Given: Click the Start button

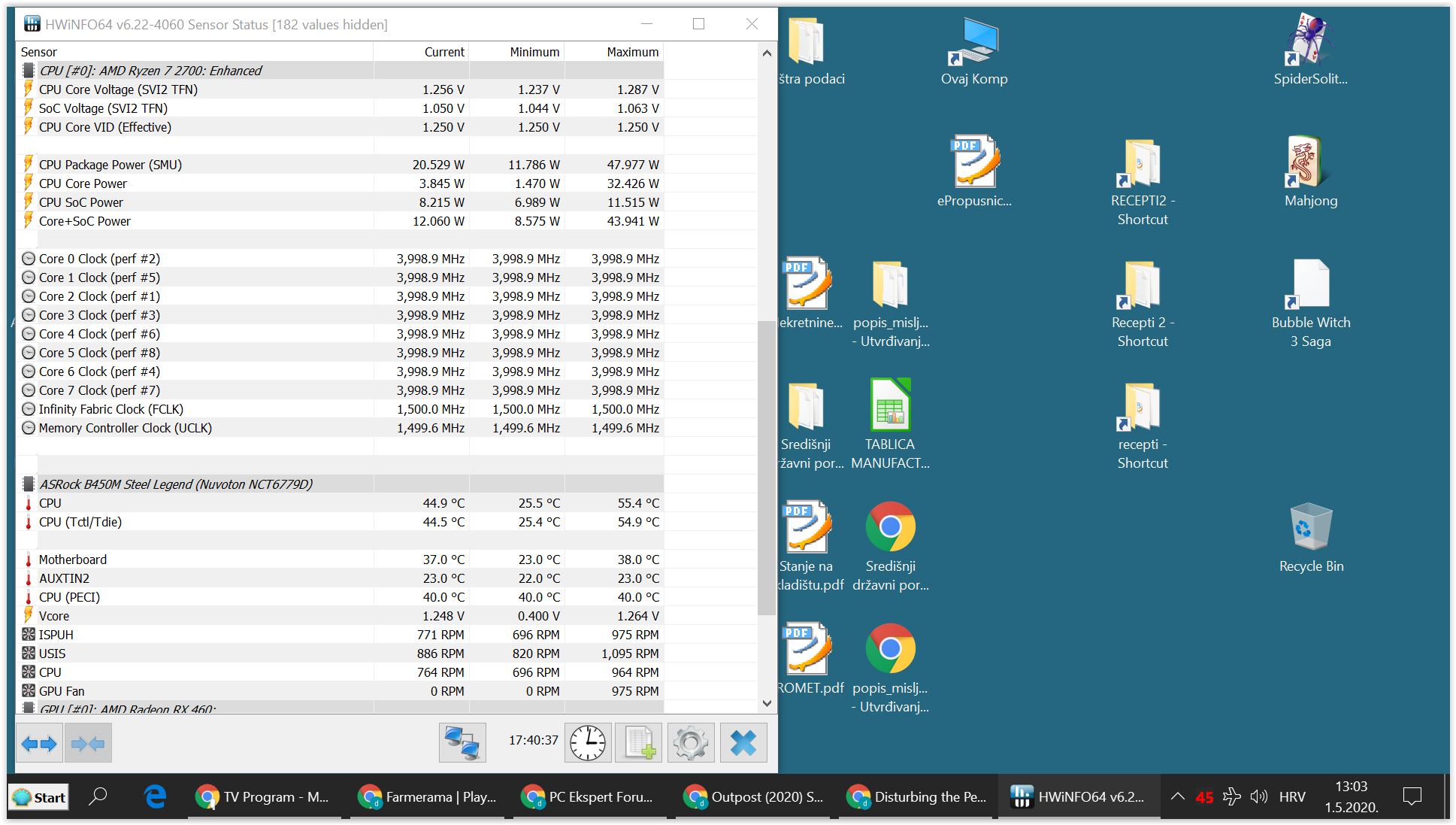Looking at the screenshot, I should tap(39, 797).
